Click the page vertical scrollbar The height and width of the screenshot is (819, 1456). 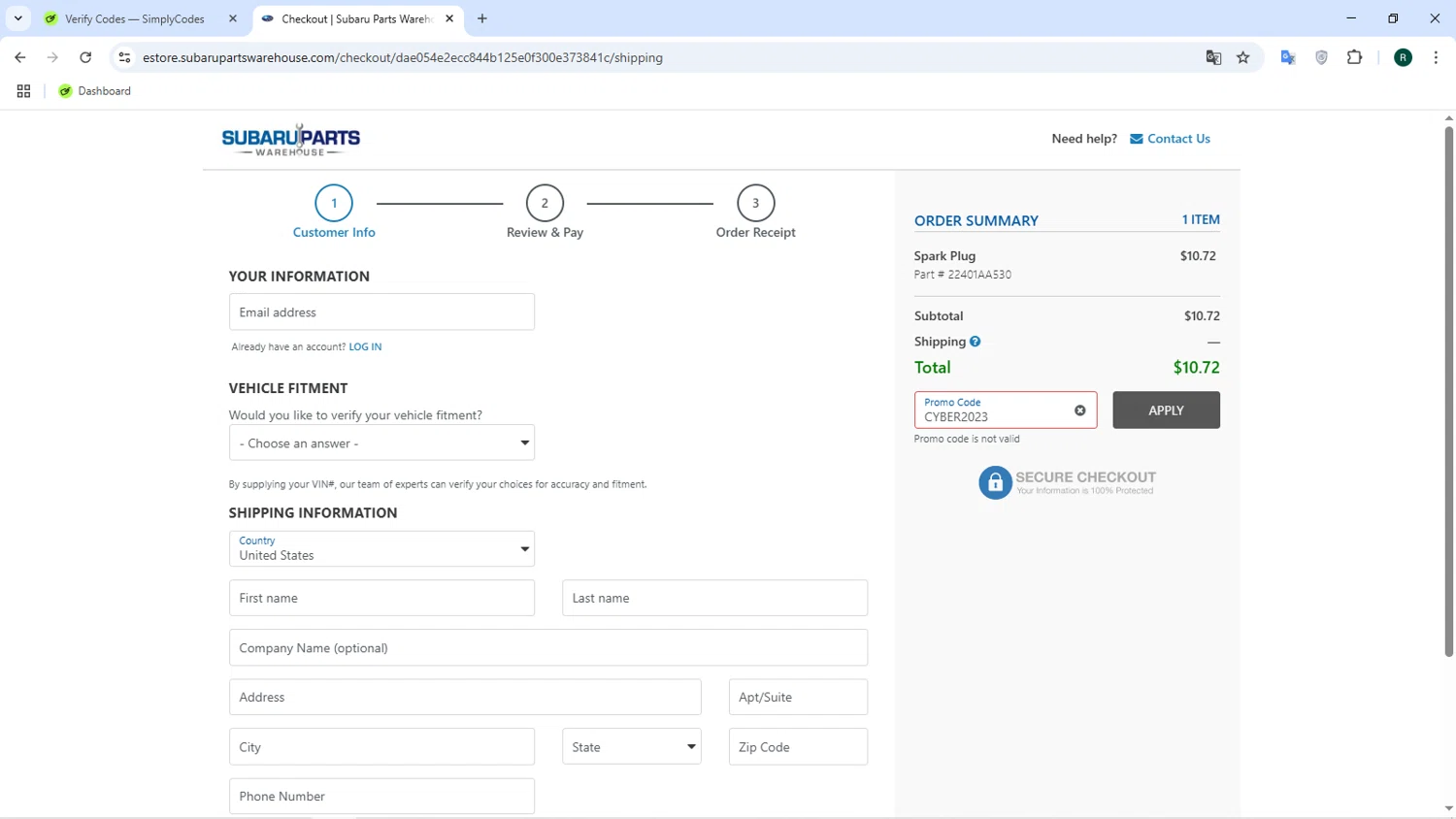pos(1448,391)
